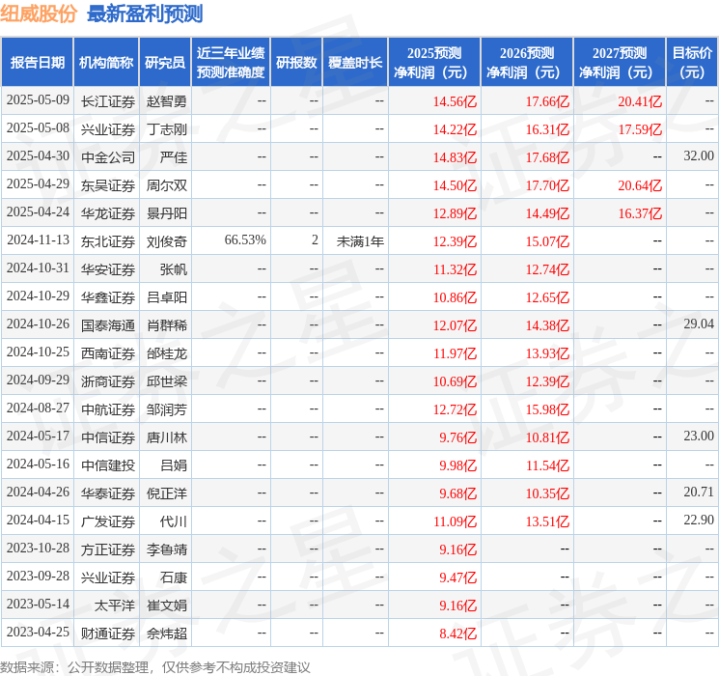Viewport: 719px width, 676px height.
Task: Click the 纽威股份 title text
Action: click(x=38, y=14)
